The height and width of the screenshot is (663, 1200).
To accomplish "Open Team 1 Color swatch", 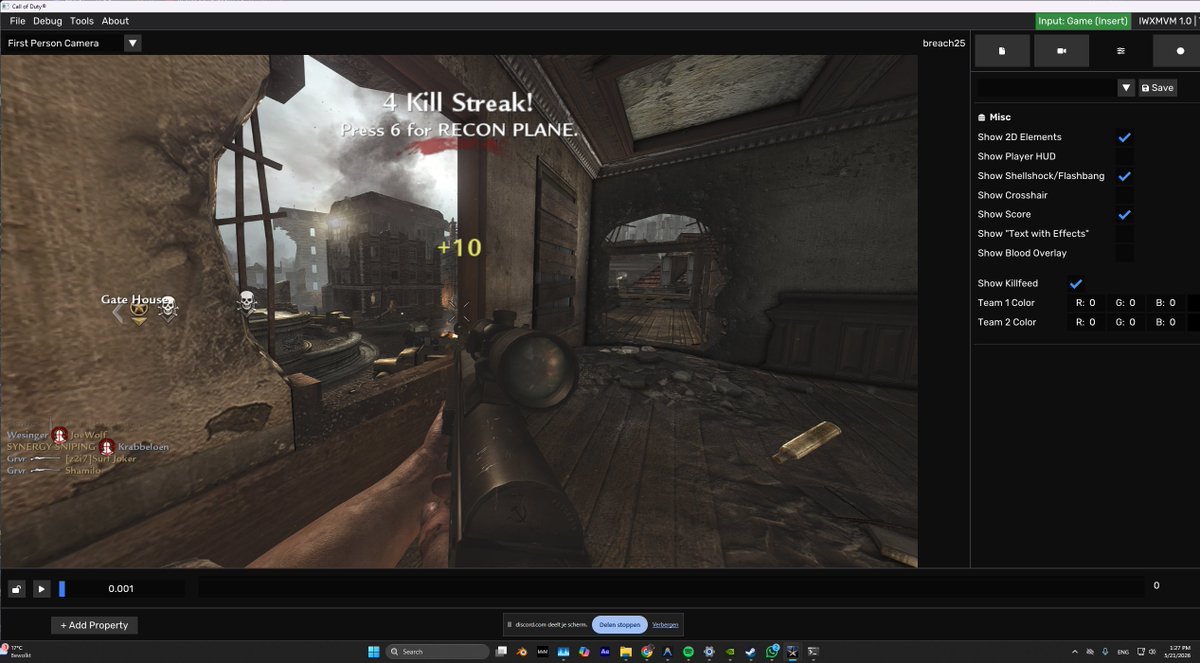I will pos(1194,302).
